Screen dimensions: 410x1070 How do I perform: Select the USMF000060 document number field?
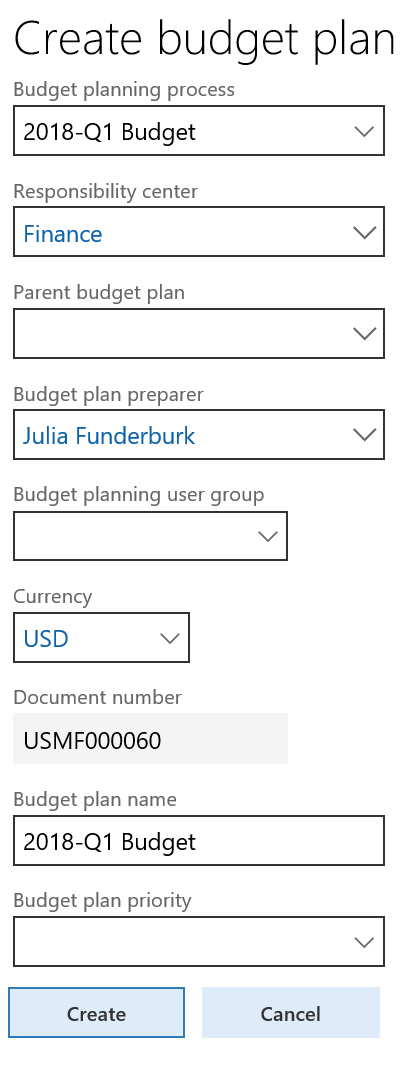coord(151,739)
